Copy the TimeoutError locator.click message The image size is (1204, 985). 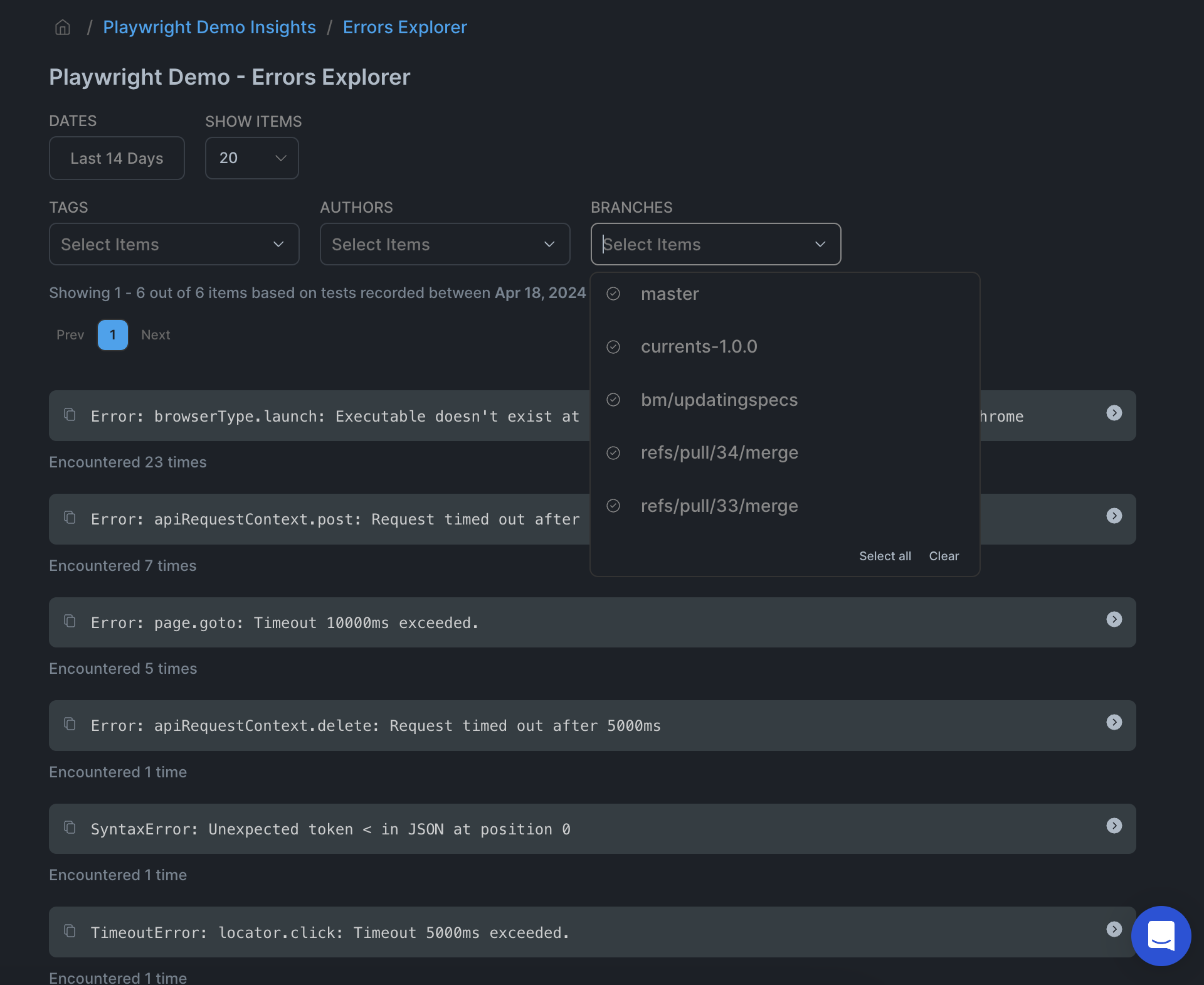(69, 932)
